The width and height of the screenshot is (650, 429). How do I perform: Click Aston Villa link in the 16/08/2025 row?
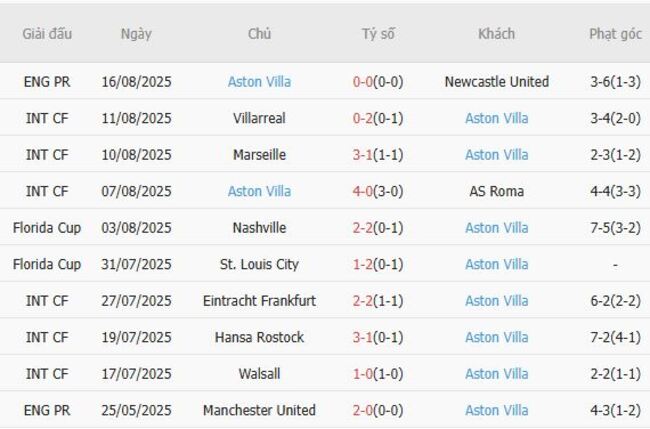259,82
